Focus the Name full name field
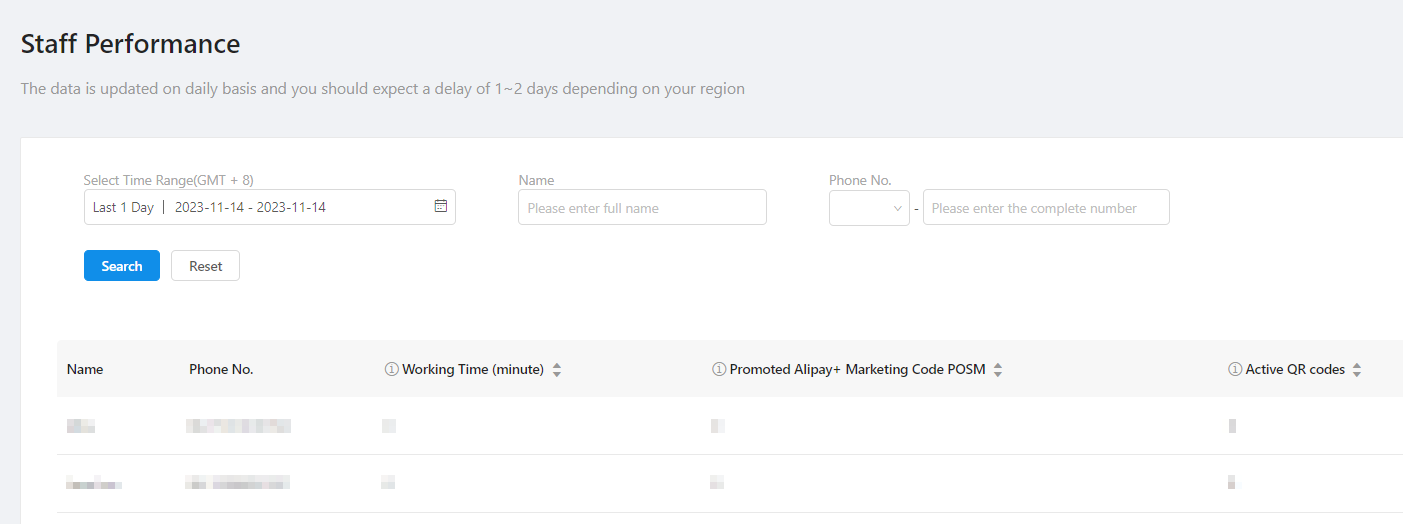The image size is (1403, 524). tap(642, 208)
